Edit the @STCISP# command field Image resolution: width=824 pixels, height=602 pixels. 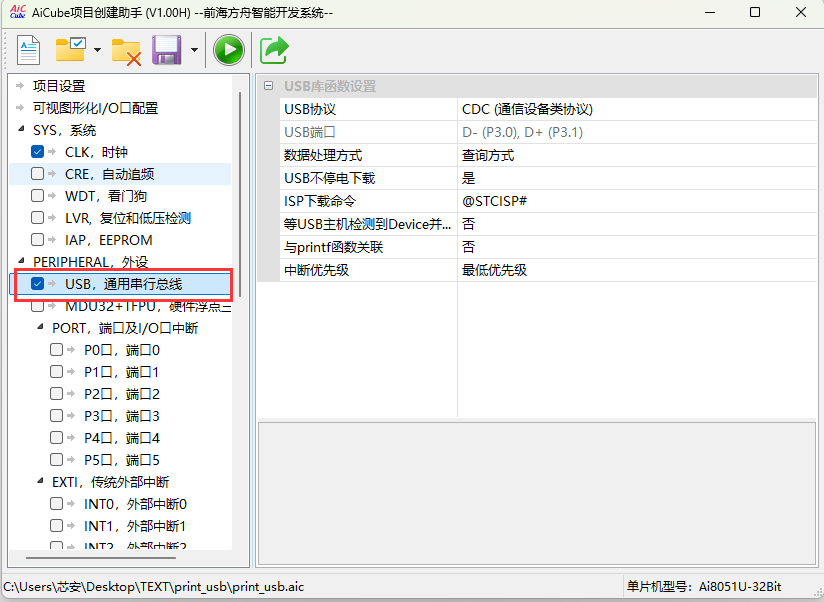click(x=494, y=201)
